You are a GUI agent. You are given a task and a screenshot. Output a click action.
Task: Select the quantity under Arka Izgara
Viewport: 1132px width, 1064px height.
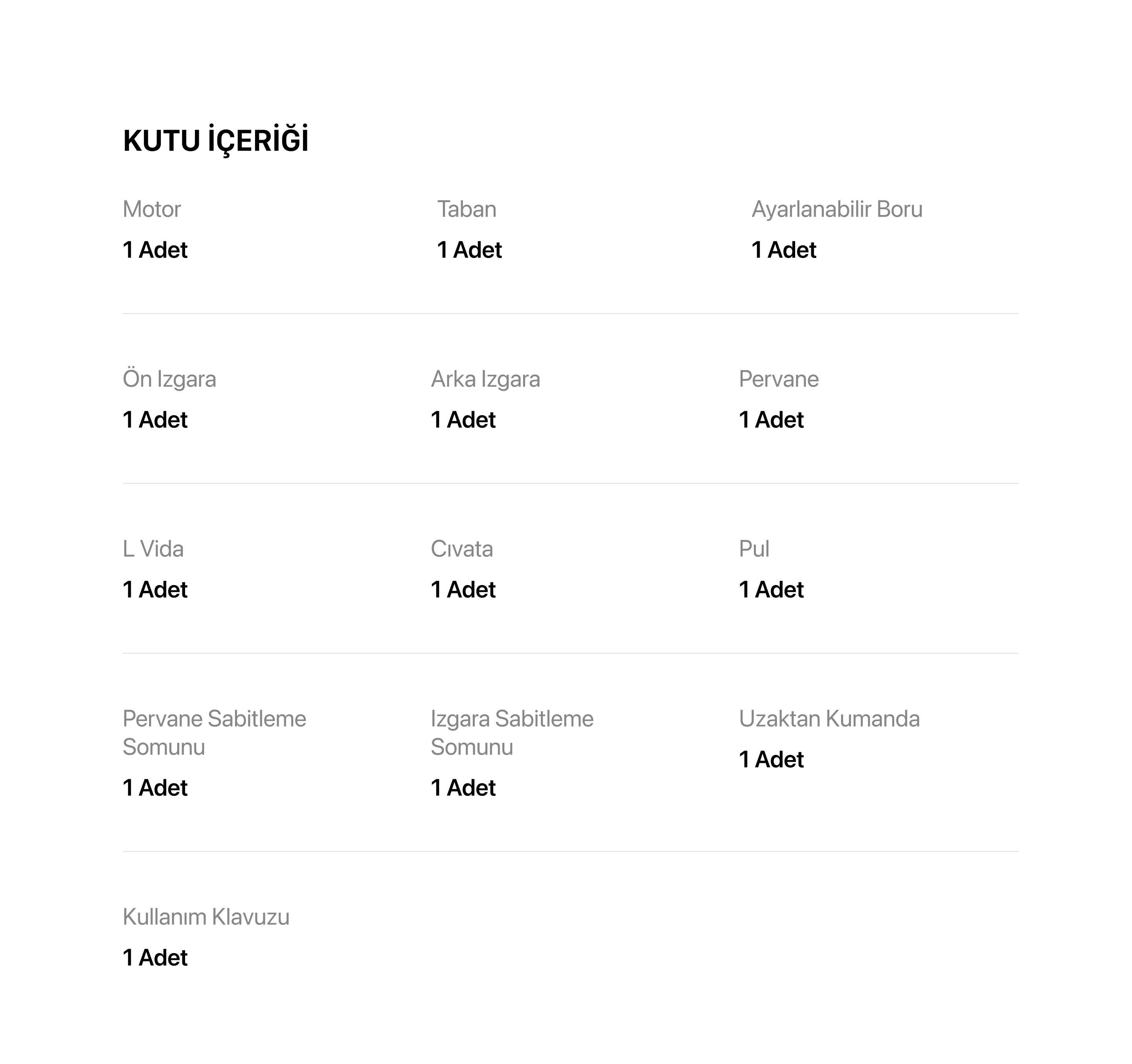pyautogui.click(x=463, y=419)
